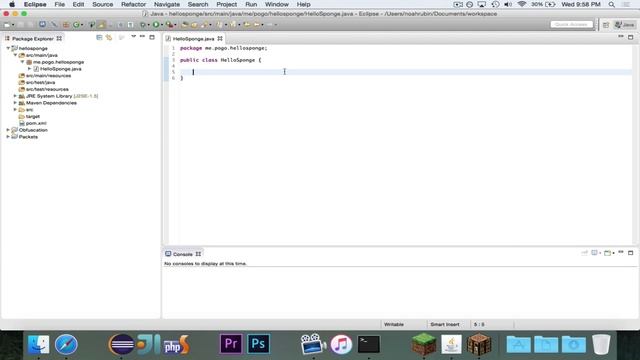Click Display Selected Console icon
The height and width of the screenshot is (360, 640).
(595, 253)
